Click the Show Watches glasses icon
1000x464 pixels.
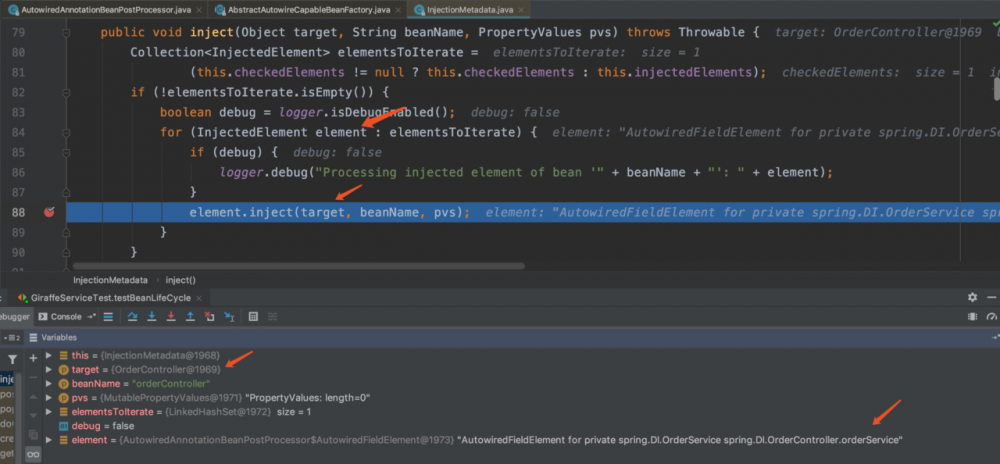tap(34, 454)
